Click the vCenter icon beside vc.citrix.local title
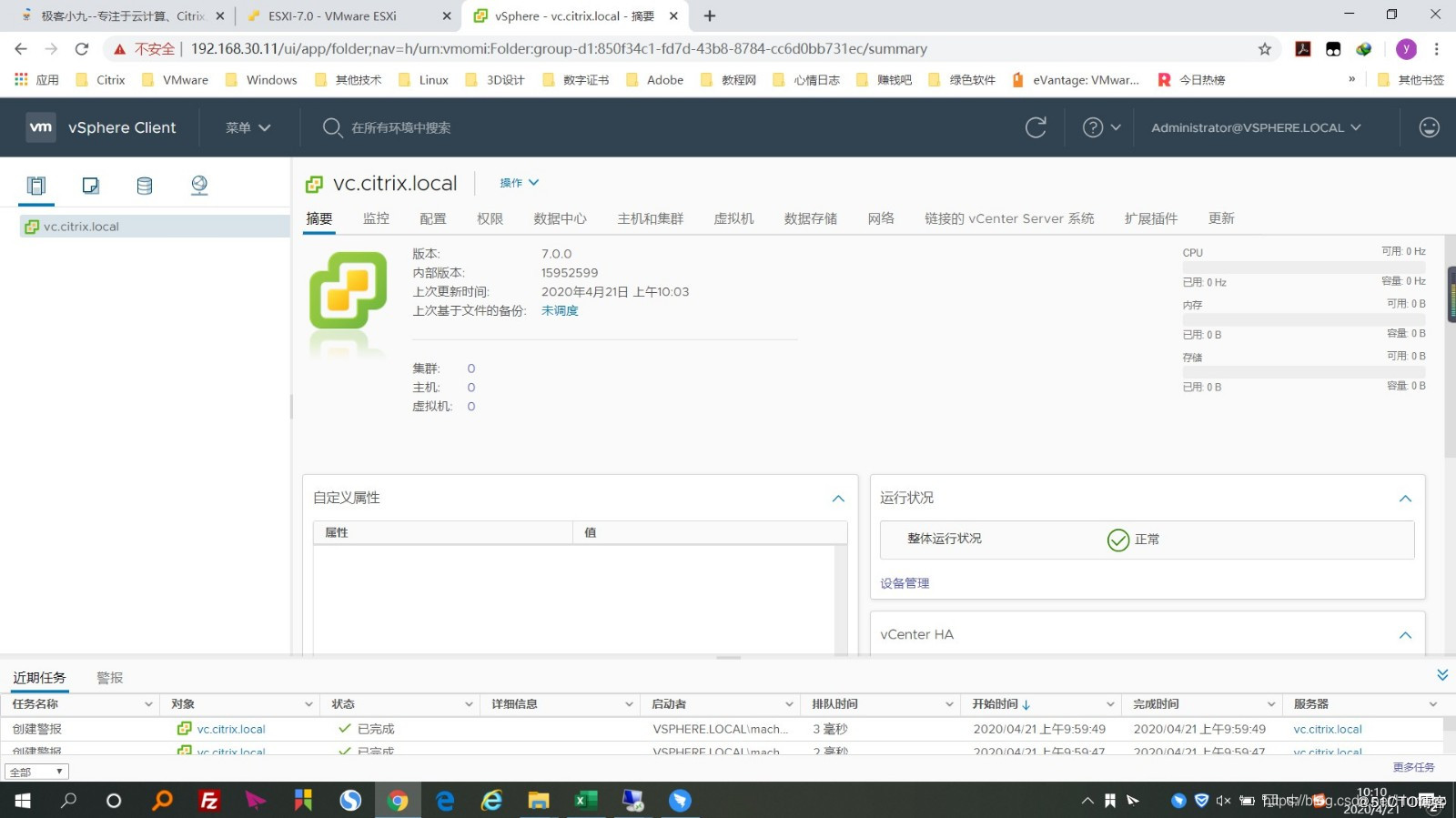Screen dimensions: 1456x818 tap(314, 184)
